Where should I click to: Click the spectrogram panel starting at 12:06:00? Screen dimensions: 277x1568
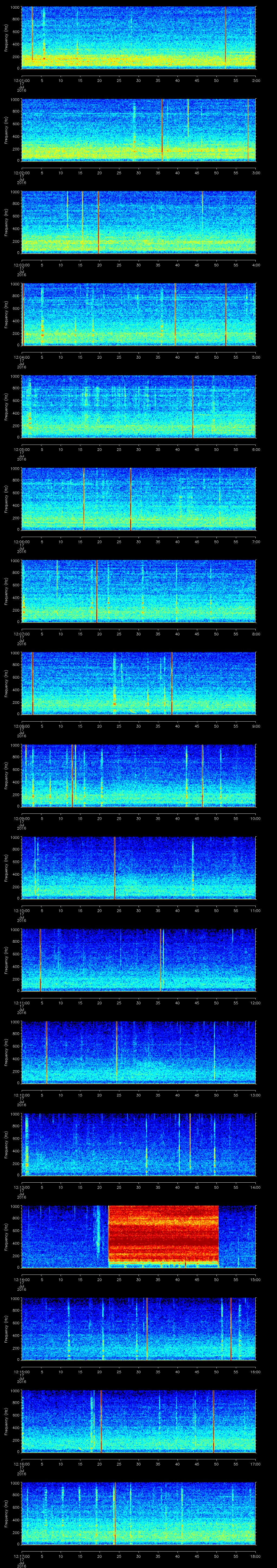click(x=138, y=499)
